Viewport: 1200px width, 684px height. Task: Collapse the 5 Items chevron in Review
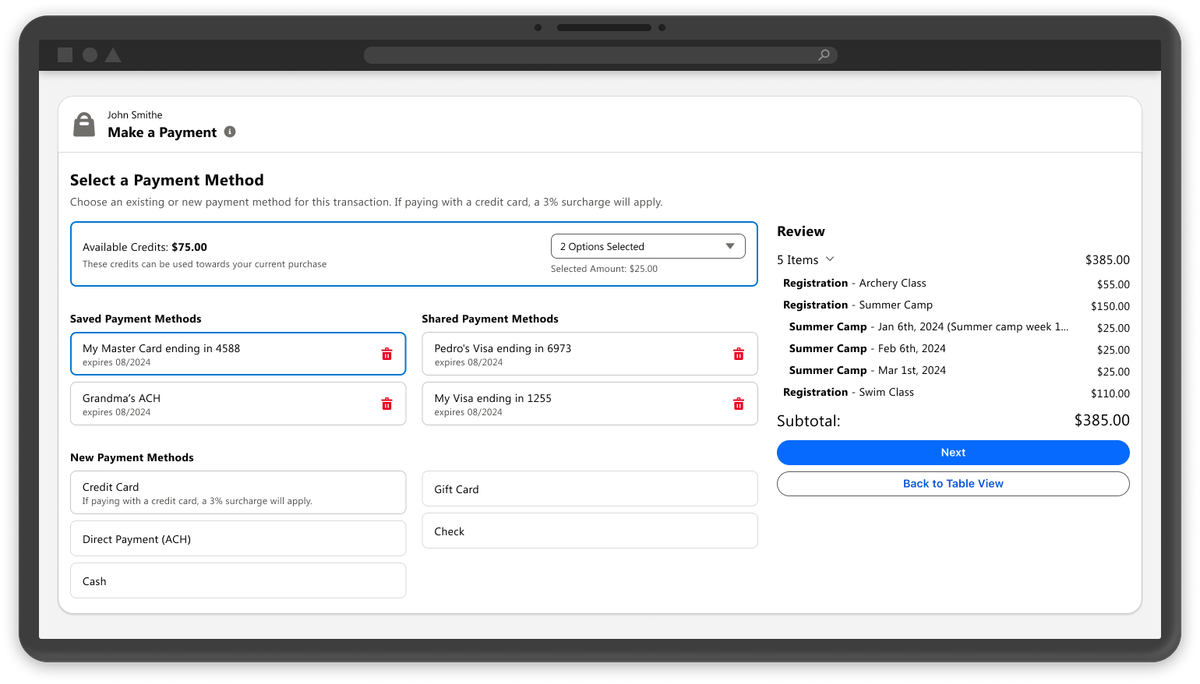click(830, 259)
